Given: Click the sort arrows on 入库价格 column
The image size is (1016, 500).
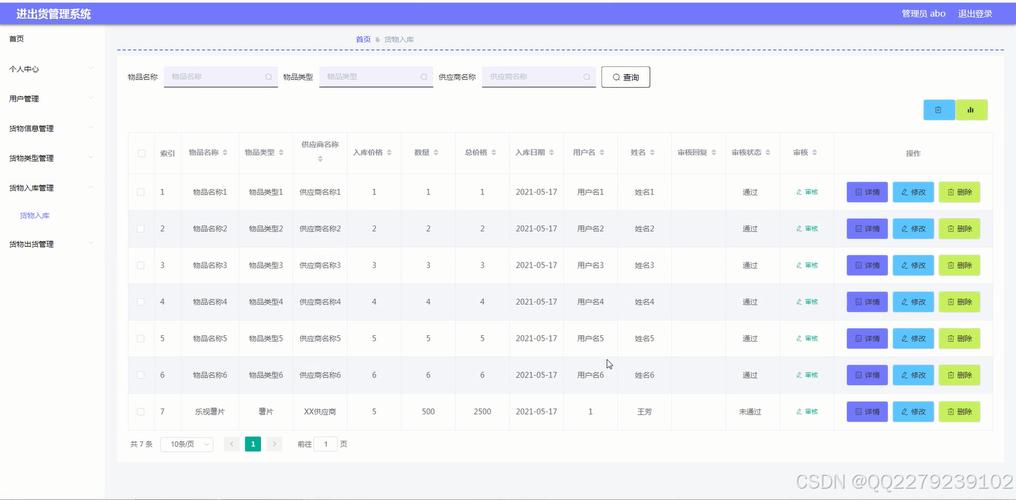Looking at the screenshot, I should (389, 153).
